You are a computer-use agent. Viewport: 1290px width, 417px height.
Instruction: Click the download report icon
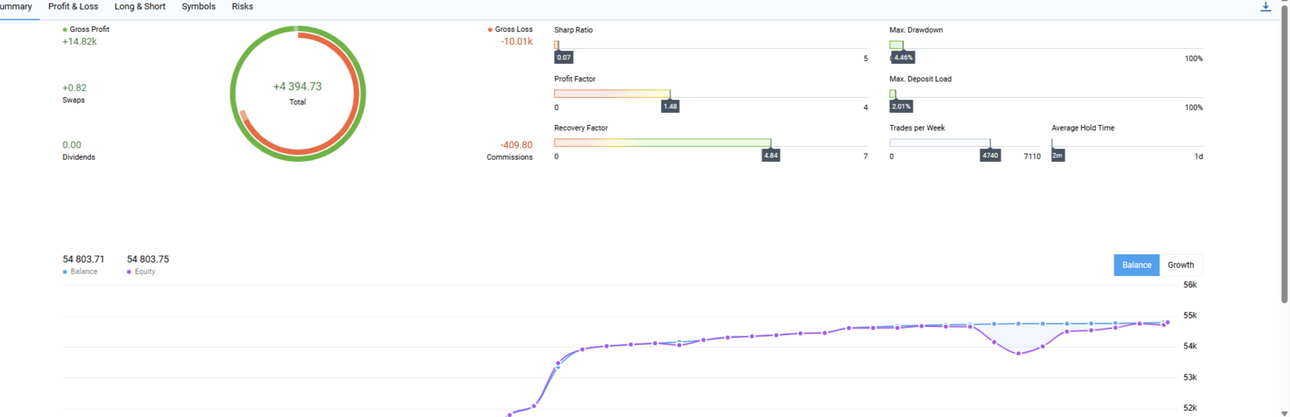pos(1266,7)
